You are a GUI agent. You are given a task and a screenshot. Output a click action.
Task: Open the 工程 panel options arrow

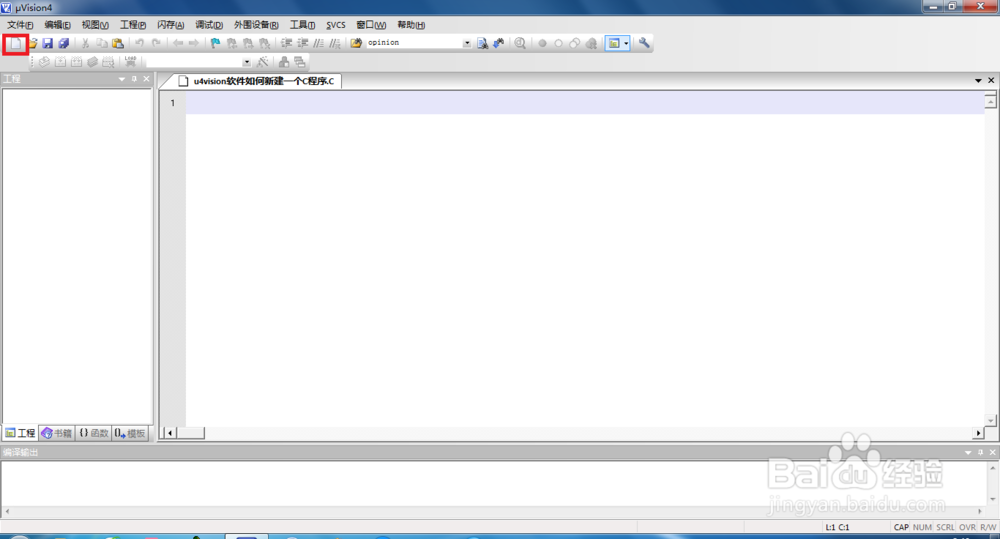pyautogui.click(x=121, y=79)
